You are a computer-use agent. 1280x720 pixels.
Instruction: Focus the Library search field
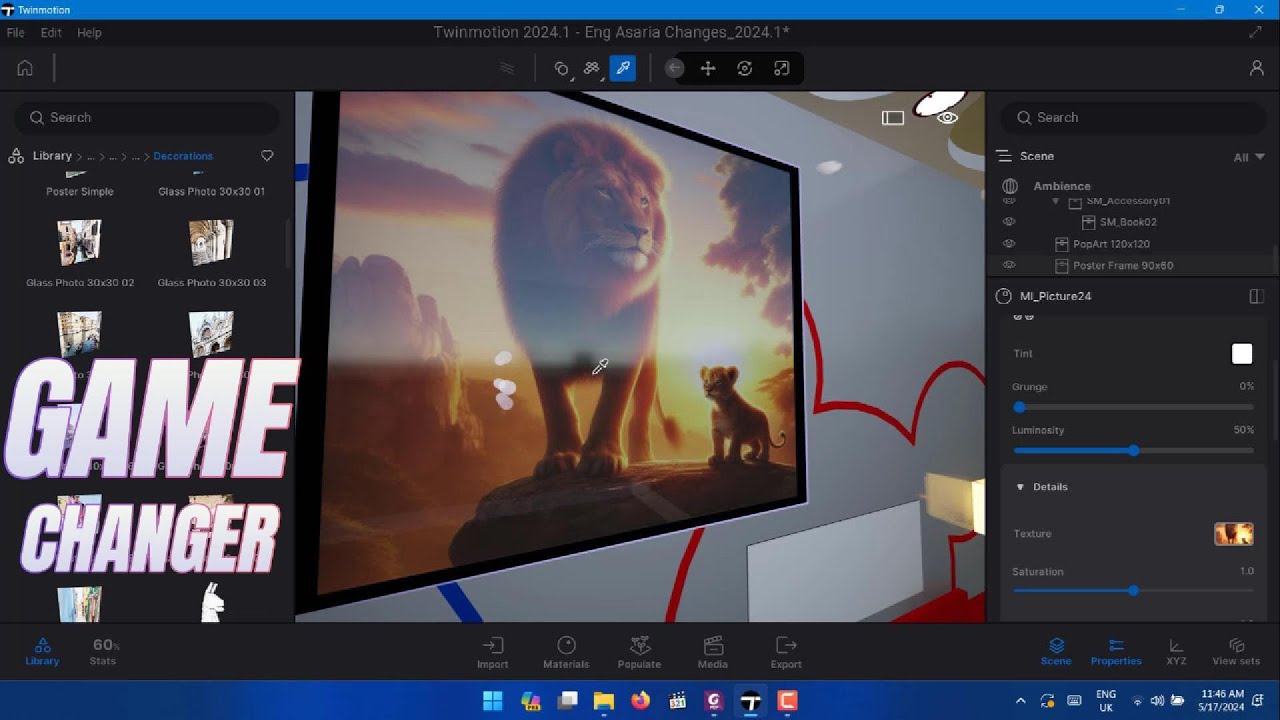tap(147, 118)
